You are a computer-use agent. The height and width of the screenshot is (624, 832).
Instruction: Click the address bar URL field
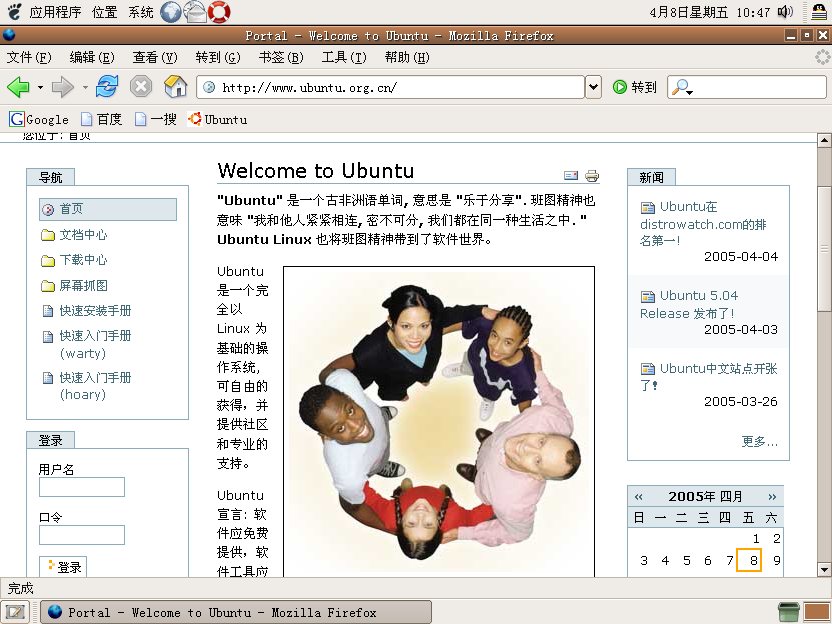pos(391,87)
